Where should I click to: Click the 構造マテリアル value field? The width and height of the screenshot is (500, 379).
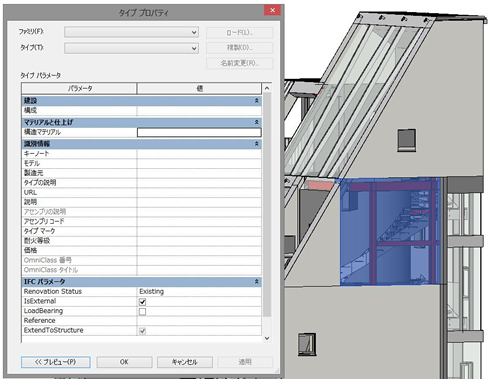[199, 132]
